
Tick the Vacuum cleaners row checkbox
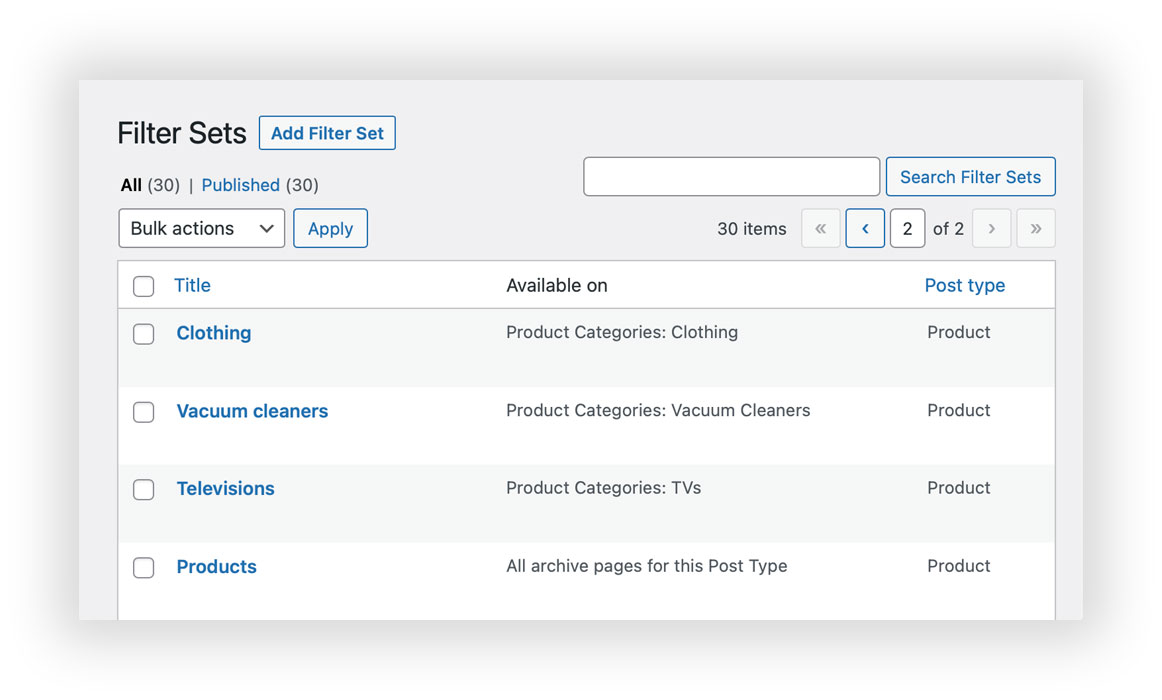pyautogui.click(x=143, y=412)
